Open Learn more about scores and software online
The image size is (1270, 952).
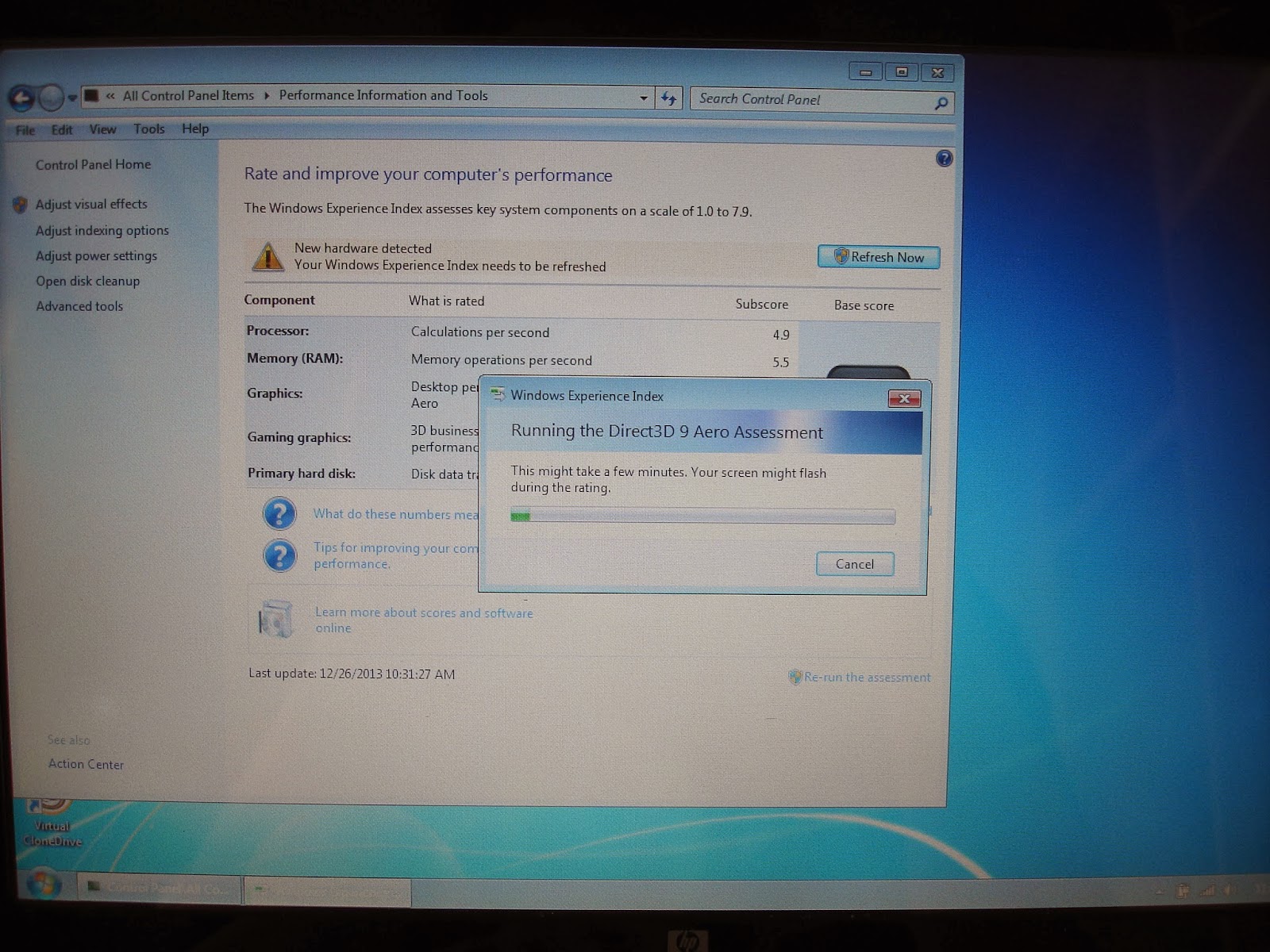pos(424,620)
